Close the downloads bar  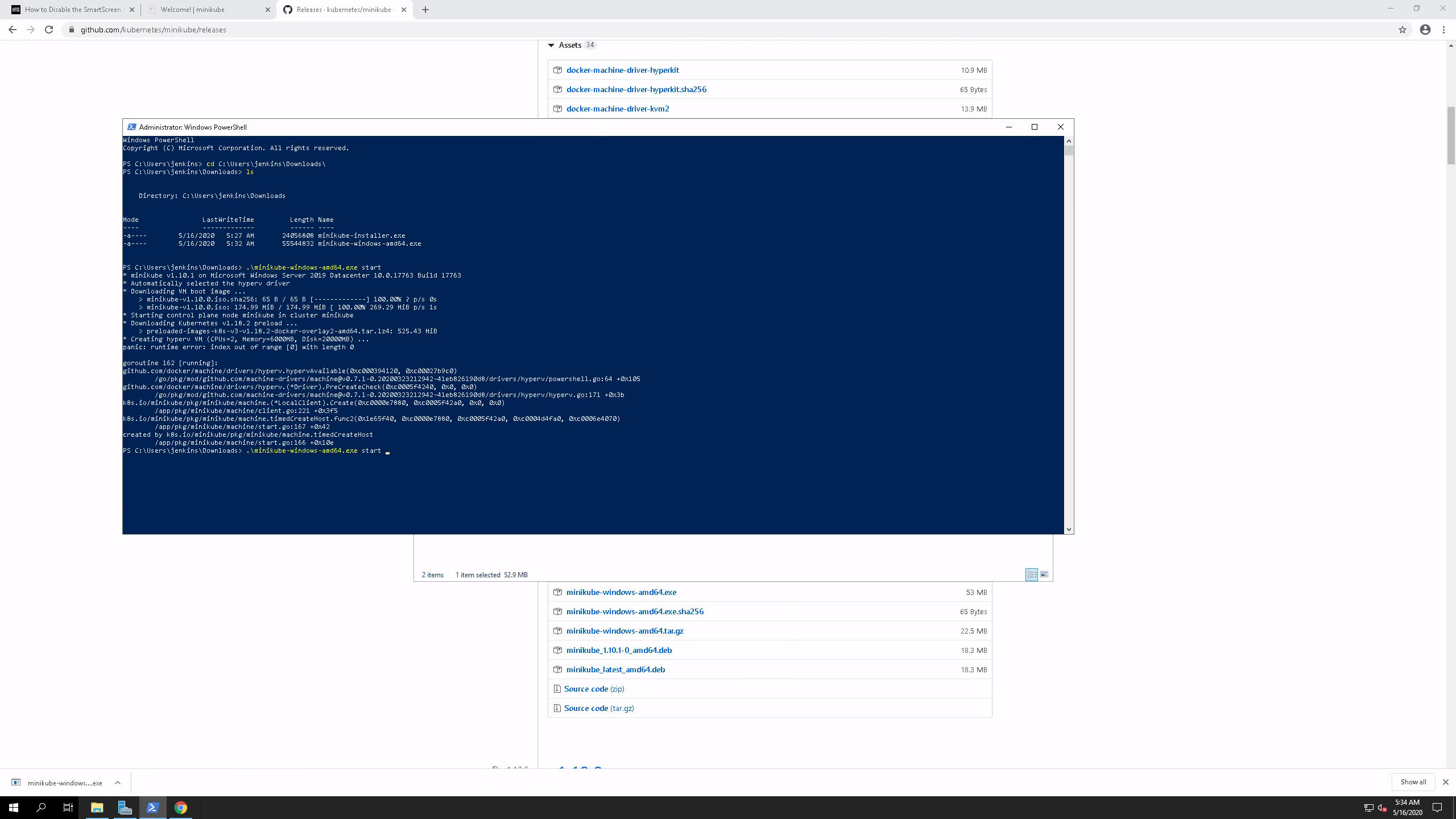1445,782
